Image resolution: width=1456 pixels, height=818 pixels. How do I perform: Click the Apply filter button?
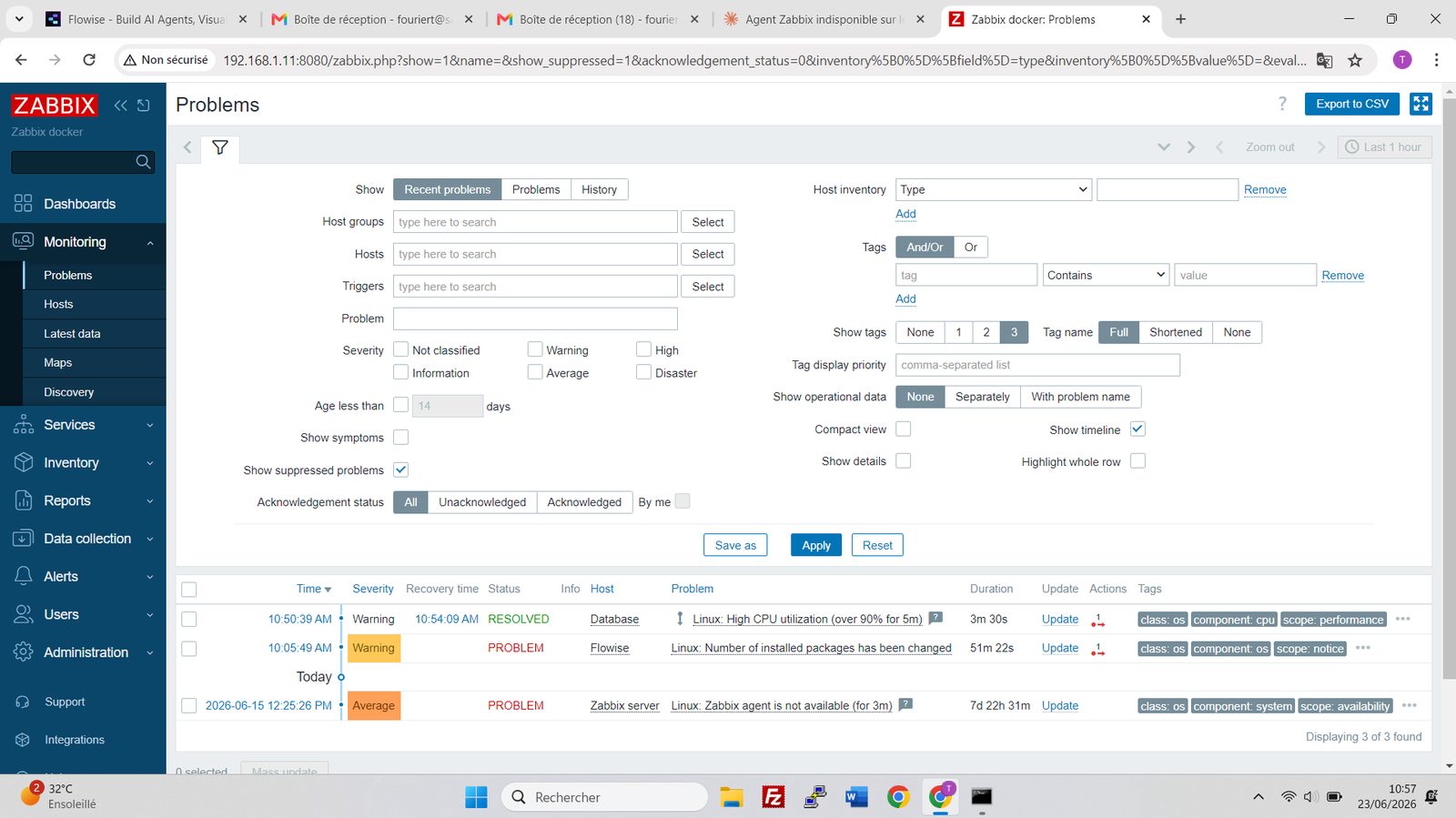click(x=816, y=545)
